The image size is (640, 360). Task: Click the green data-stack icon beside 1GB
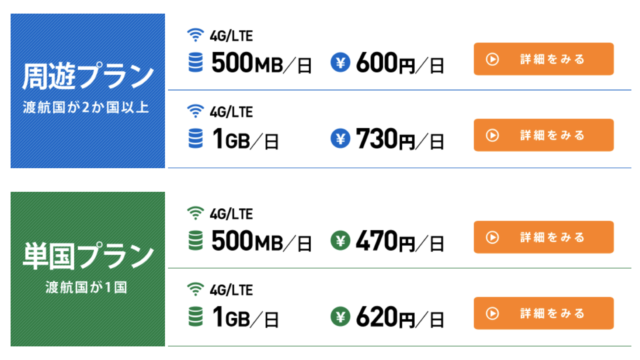(196, 317)
